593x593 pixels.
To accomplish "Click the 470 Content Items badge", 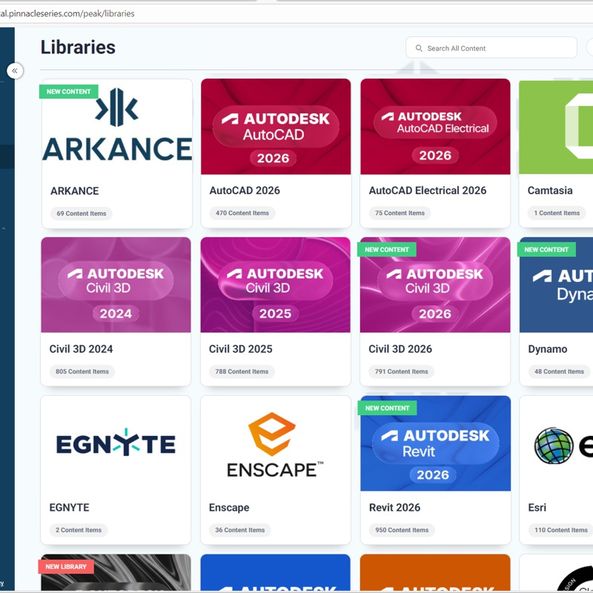I will tap(242, 213).
